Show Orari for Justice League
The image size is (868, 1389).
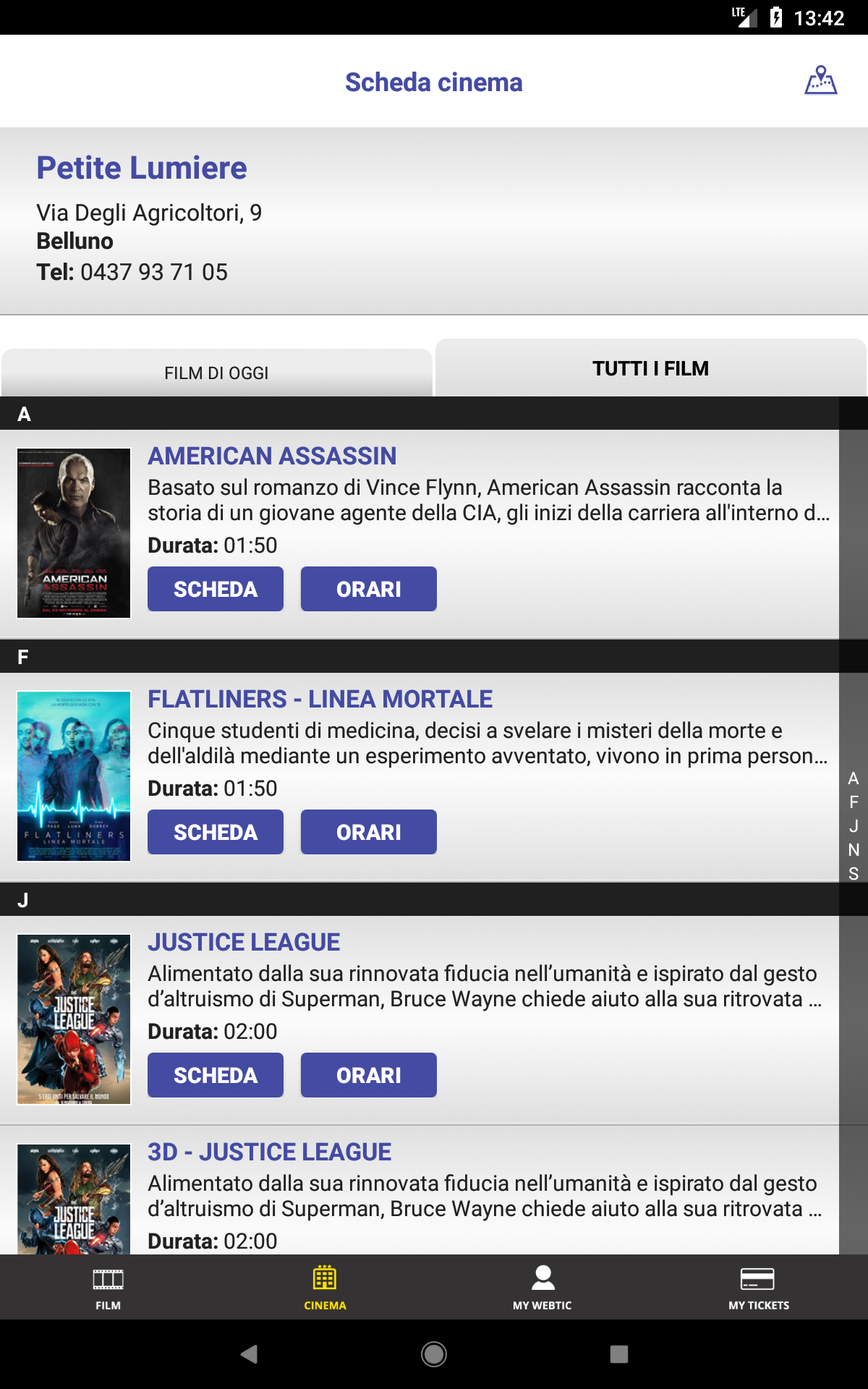tap(369, 1075)
